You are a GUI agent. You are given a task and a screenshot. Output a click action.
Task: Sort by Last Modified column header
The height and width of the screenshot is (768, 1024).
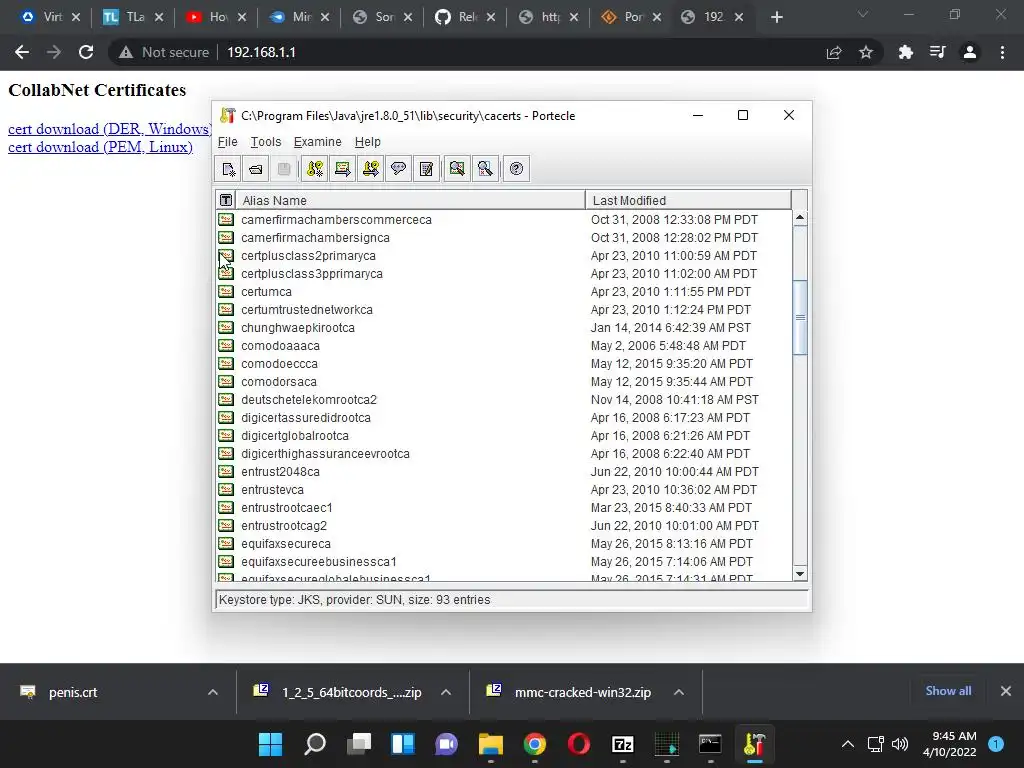pyautogui.click(x=688, y=200)
